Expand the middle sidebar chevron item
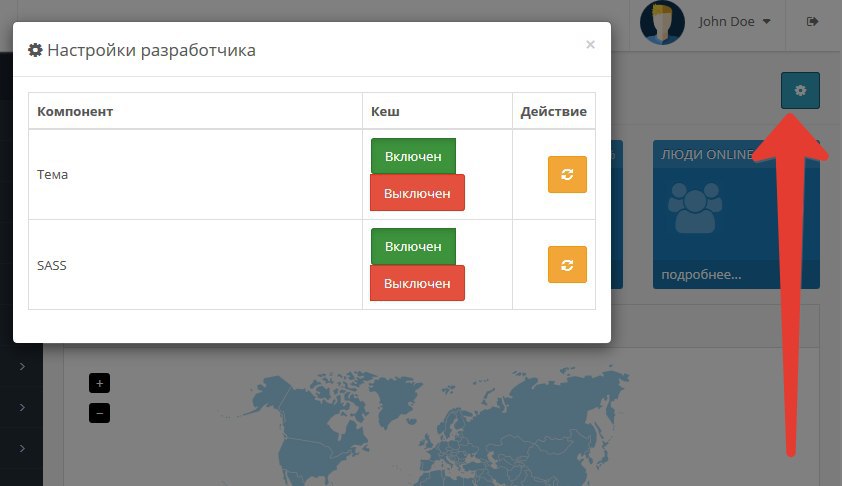This screenshot has width=842, height=486. pos(22,407)
